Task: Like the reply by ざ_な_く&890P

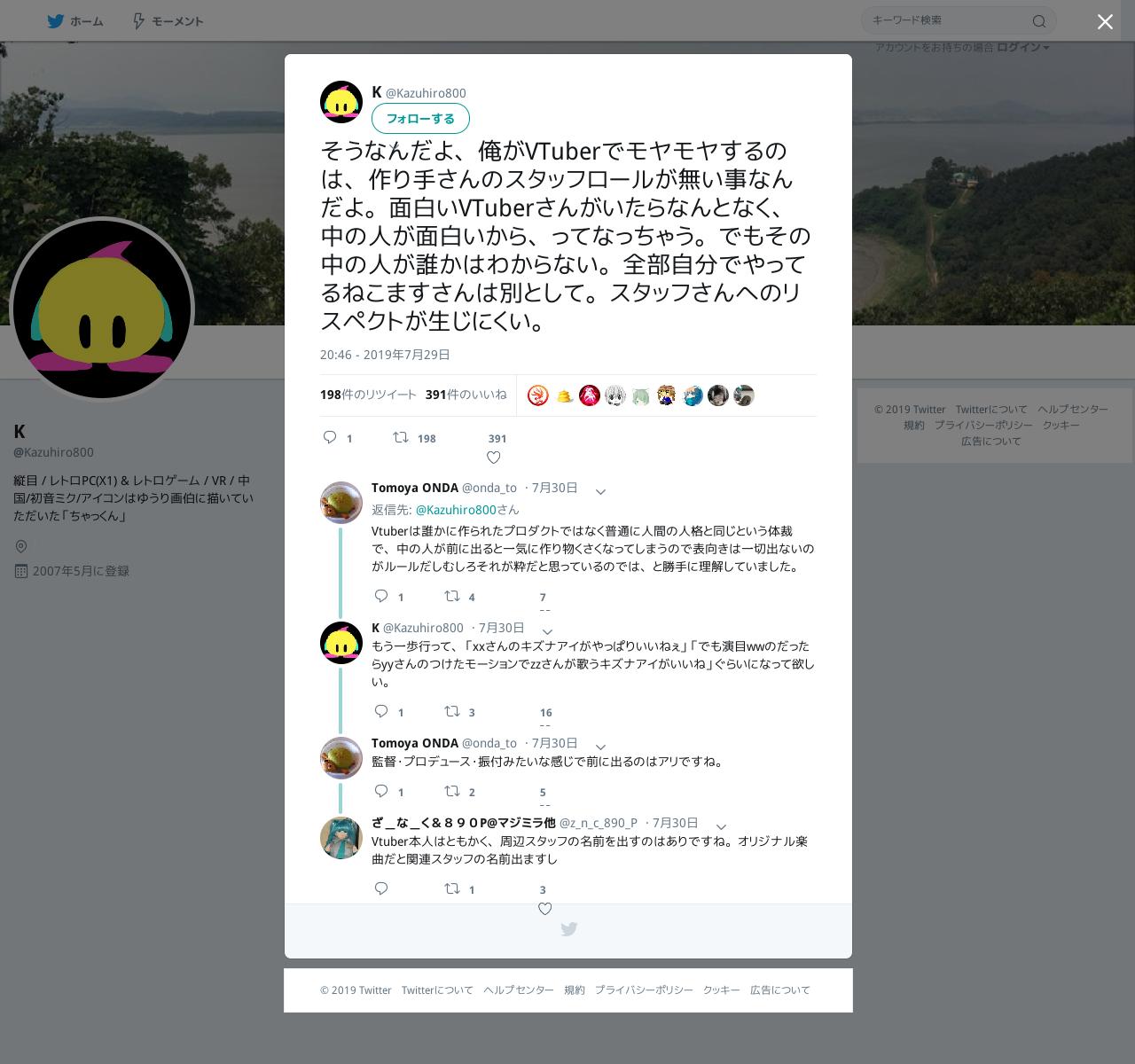Action: coord(544,909)
